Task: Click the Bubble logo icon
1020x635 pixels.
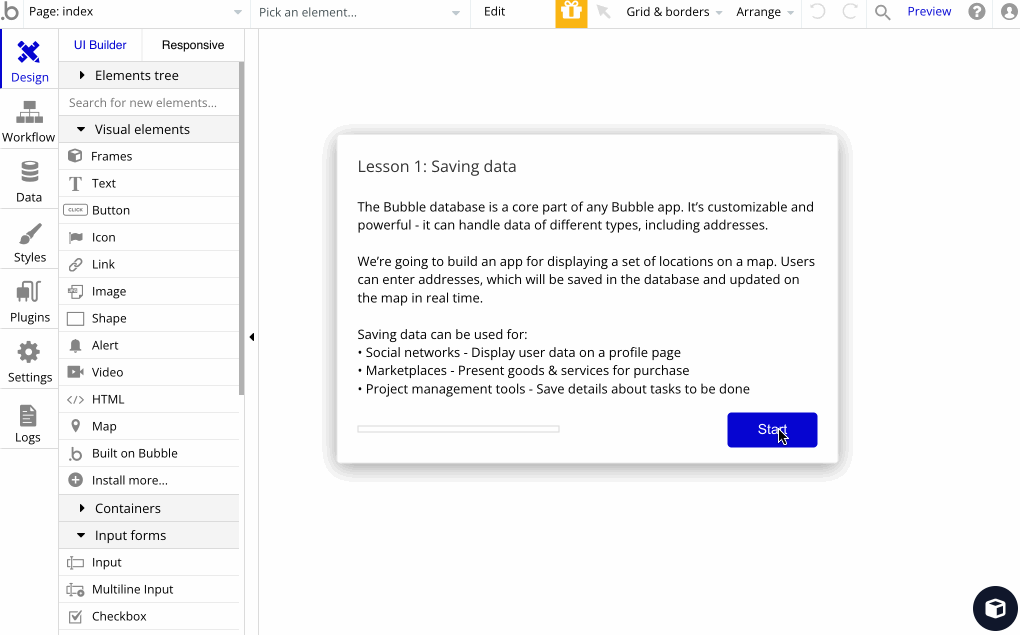Action: click(x=10, y=12)
